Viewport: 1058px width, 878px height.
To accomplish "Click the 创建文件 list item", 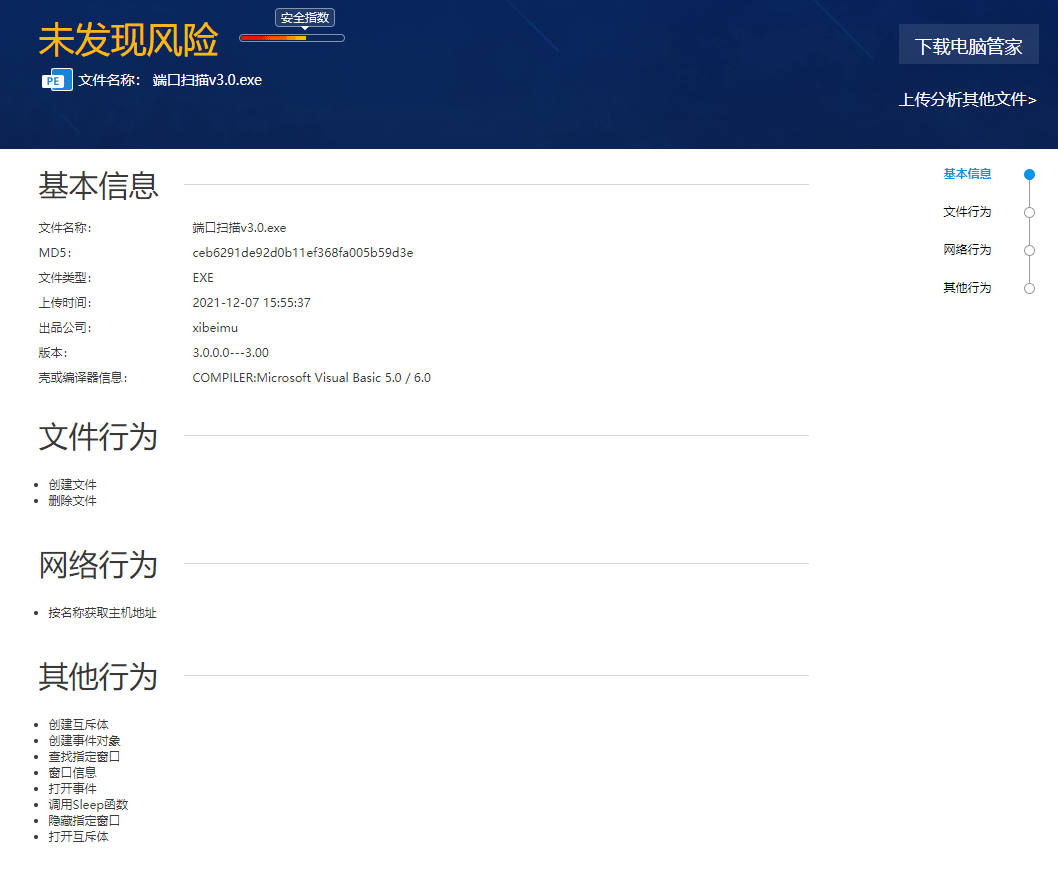I will coord(72,485).
